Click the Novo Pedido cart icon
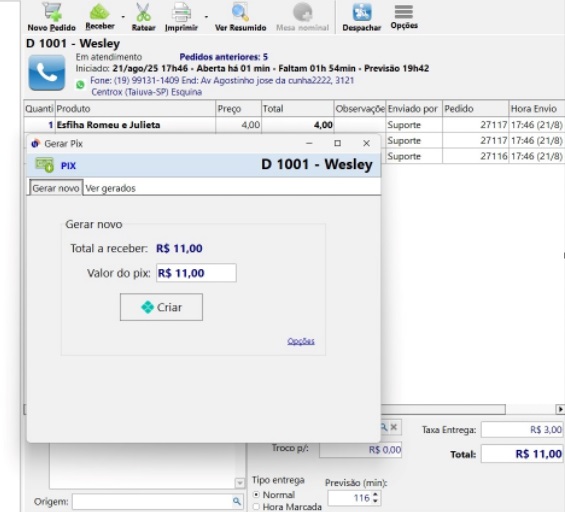 coord(53,12)
